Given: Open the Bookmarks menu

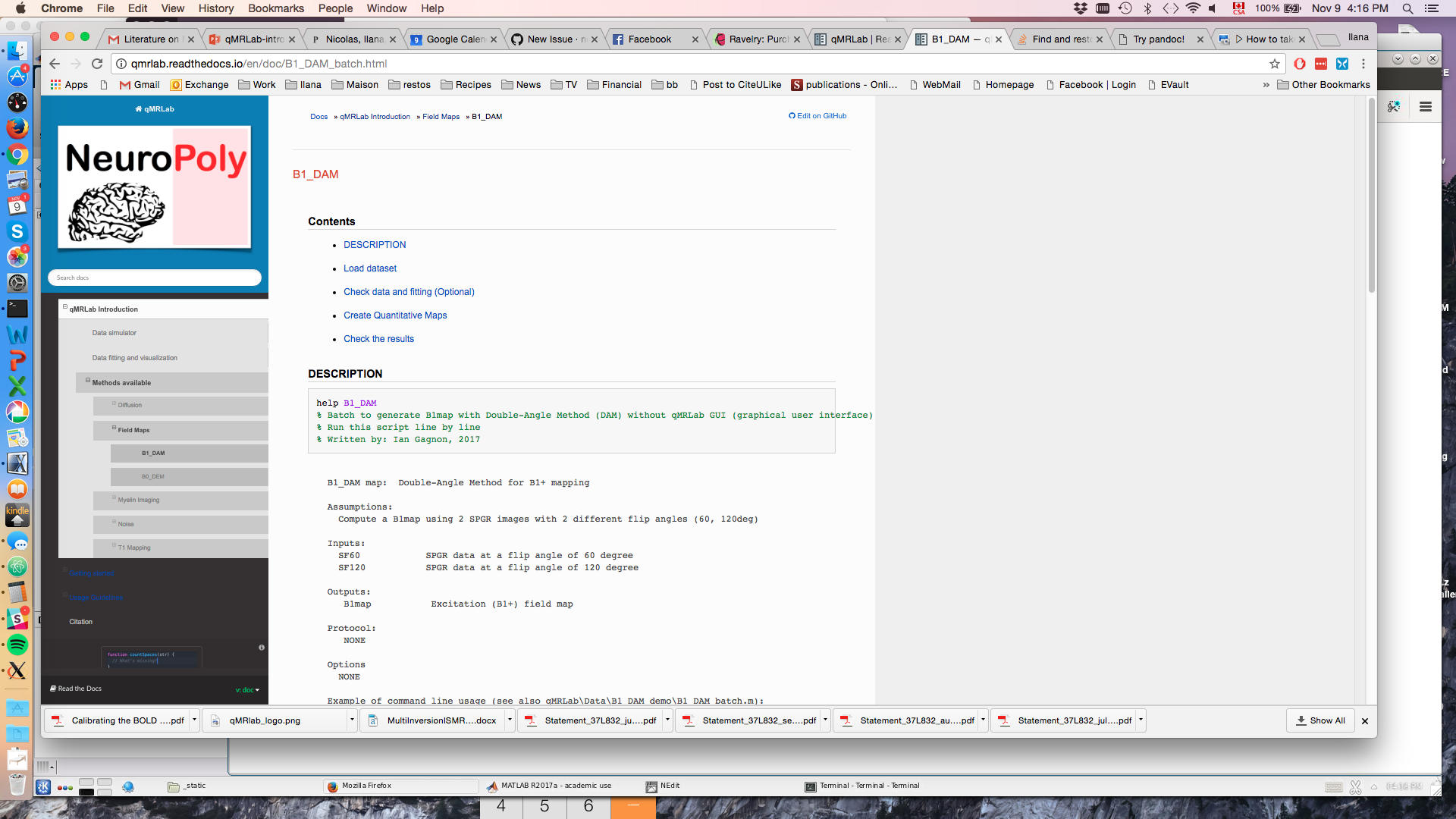Looking at the screenshot, I should pyautogui.click(x=275, y=8).
